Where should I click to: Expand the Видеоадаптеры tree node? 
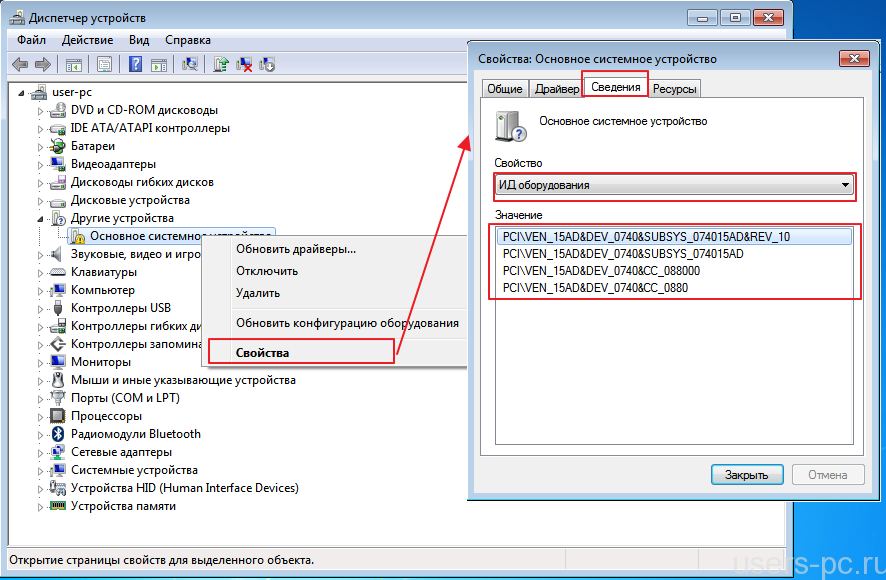click(41, 164)
